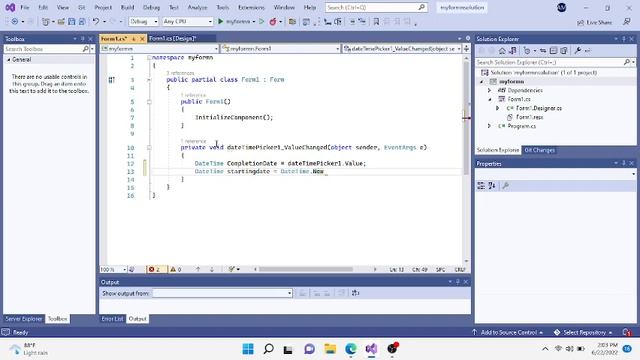Open the Extensions menu
Image resolution: width=640 pixels, height=360 pixels.
pos(251,7)
